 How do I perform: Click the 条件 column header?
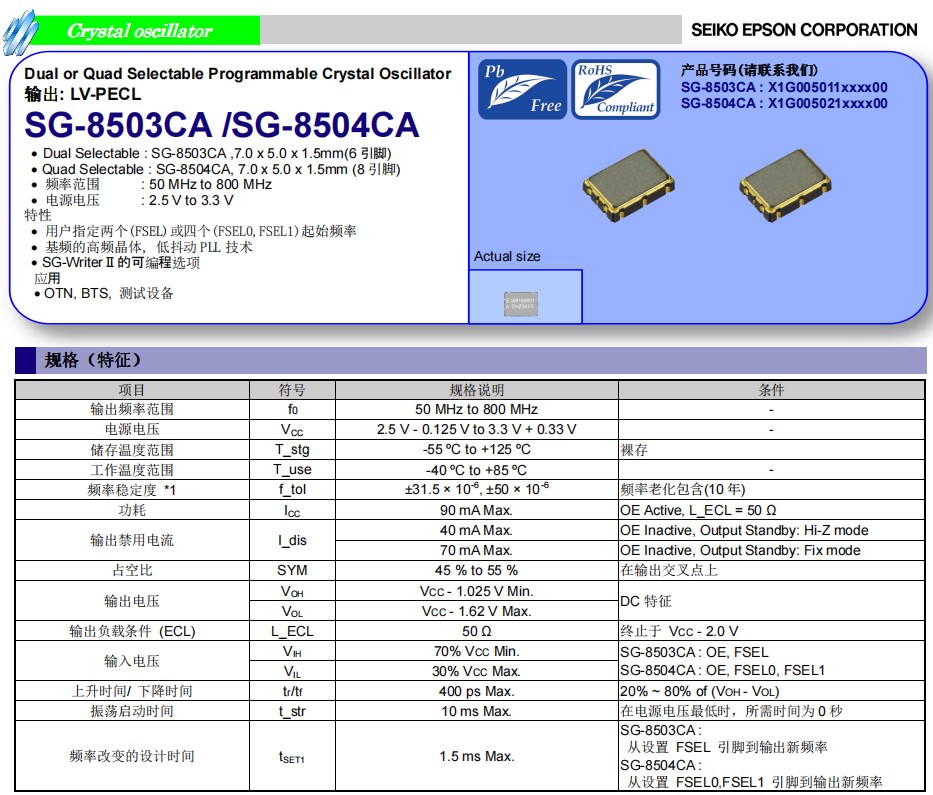pos(771,390)
